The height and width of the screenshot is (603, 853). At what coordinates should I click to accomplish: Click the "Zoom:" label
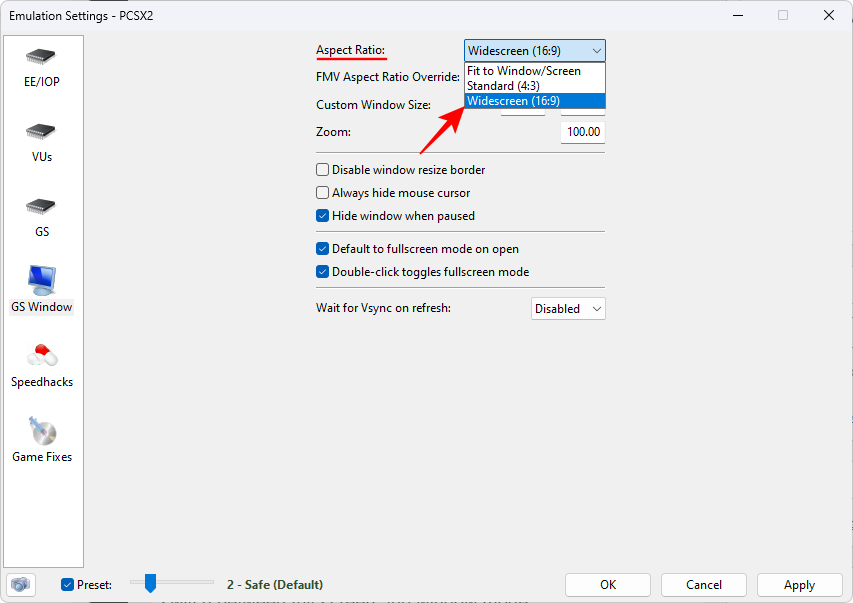click(x=333, y=132)
